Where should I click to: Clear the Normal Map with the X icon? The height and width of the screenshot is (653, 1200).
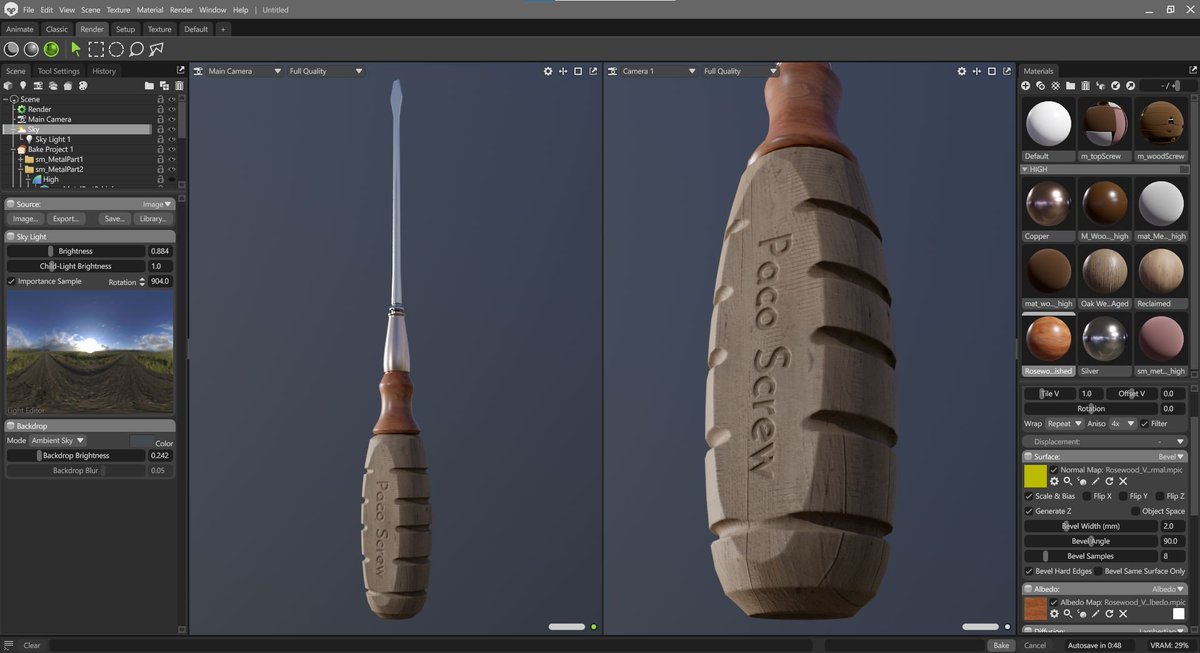(x=1123, y=481)
